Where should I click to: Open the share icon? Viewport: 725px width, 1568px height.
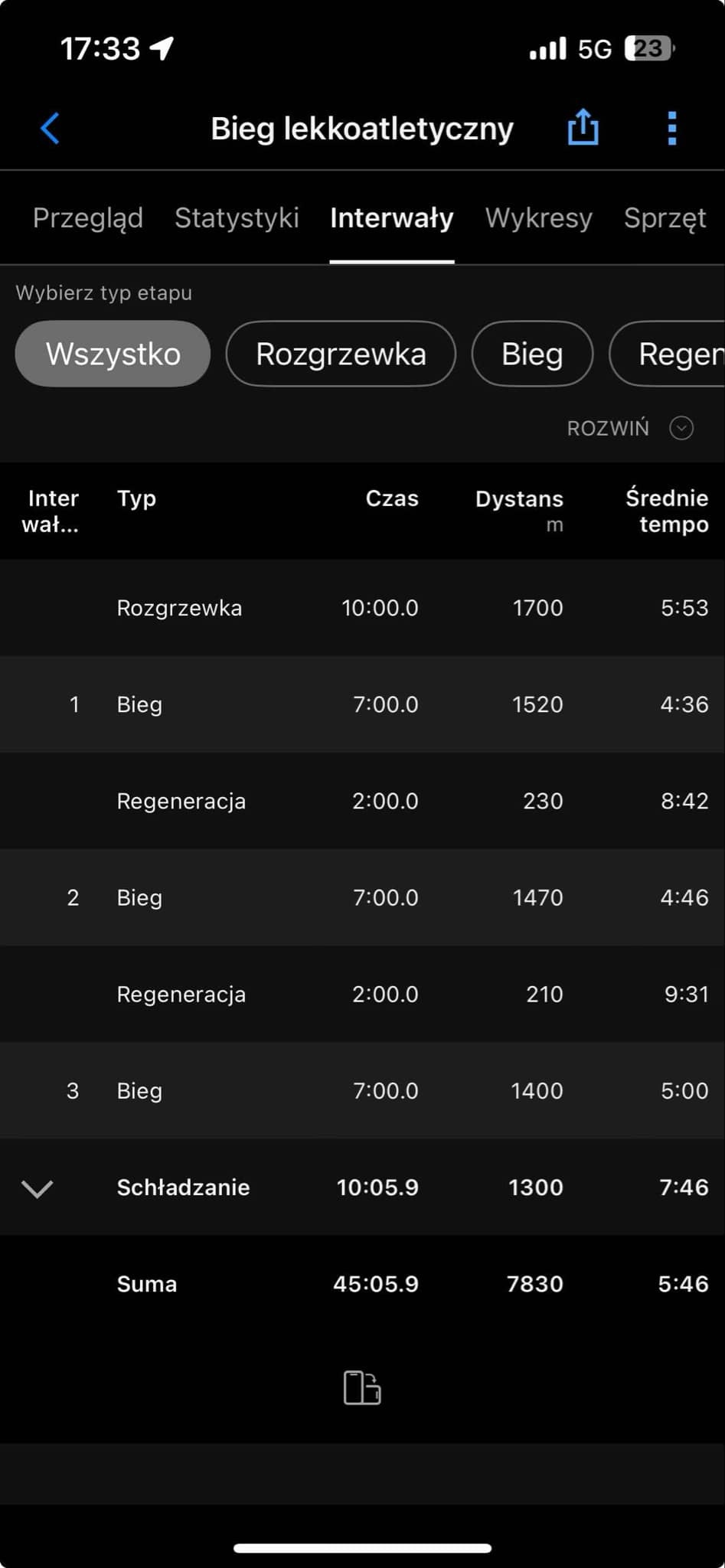point(583,127)
